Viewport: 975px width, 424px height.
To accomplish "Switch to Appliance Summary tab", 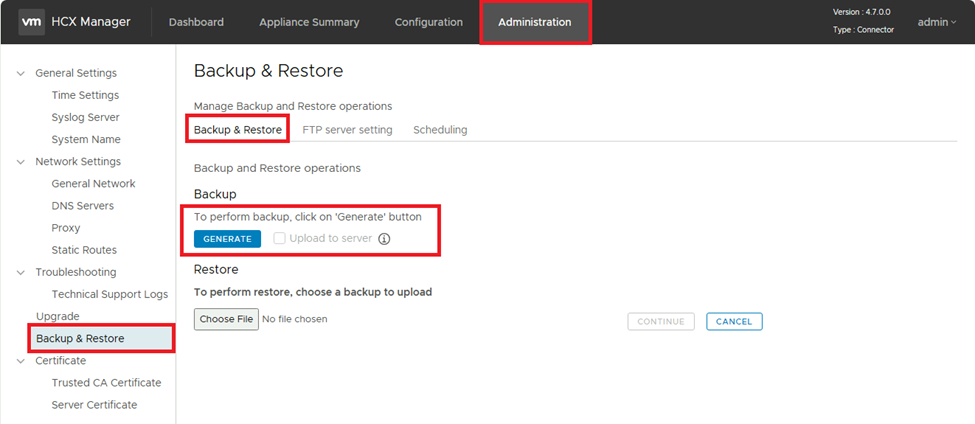I will click(x=309, y=22).
